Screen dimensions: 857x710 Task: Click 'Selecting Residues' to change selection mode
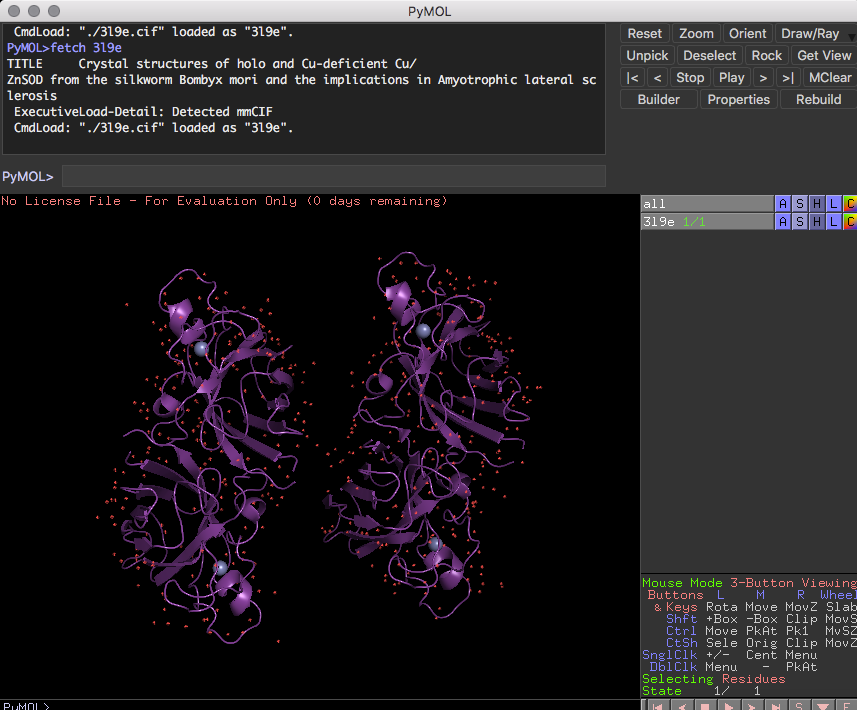(713, 679)
